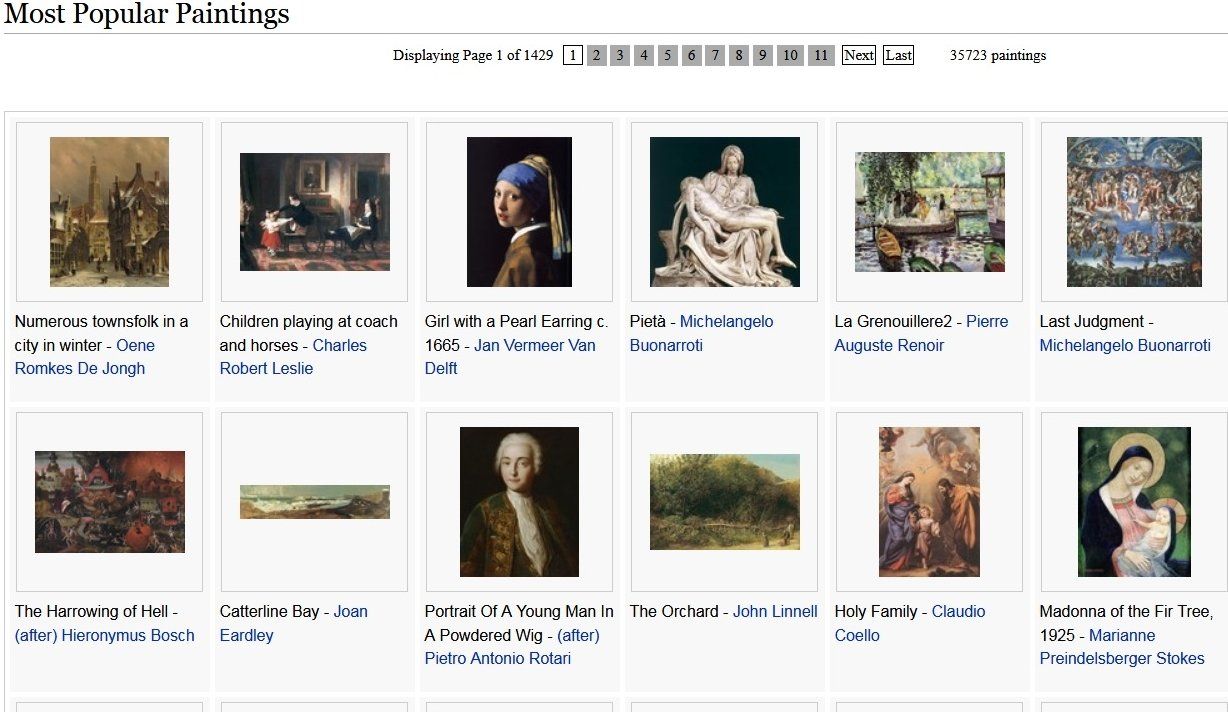Open the Last Judgment thumbnail
Screen dimensions: 1228x712
click(1134, 212)
